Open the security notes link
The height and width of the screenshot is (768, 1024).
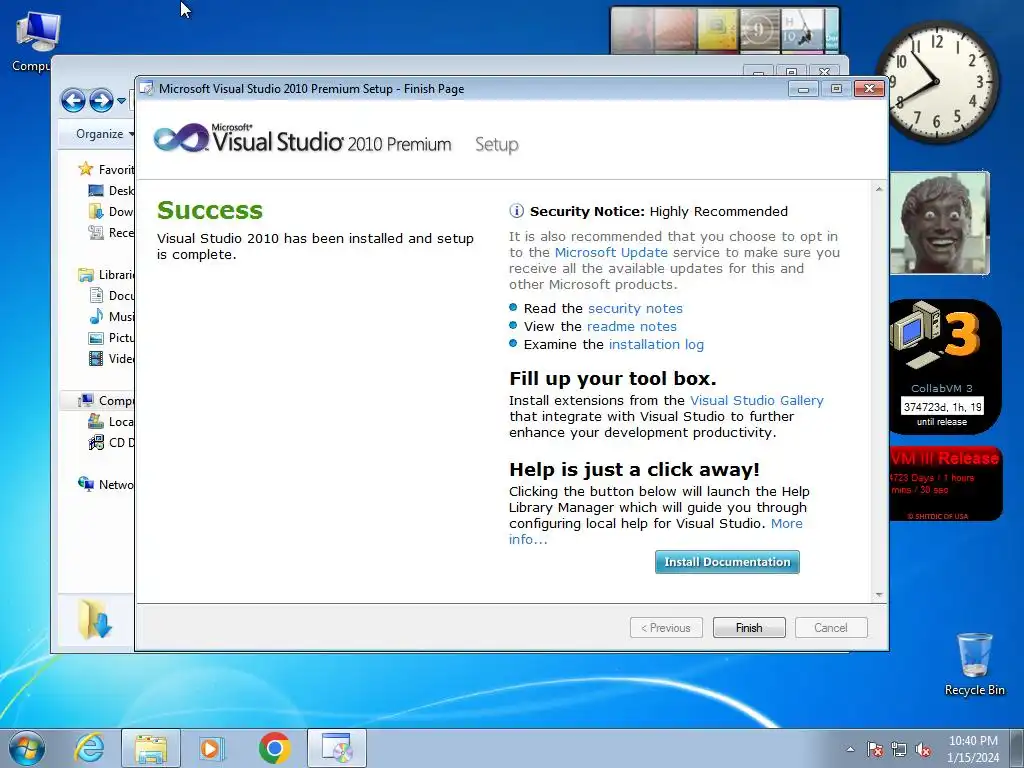tap(635, 308)
